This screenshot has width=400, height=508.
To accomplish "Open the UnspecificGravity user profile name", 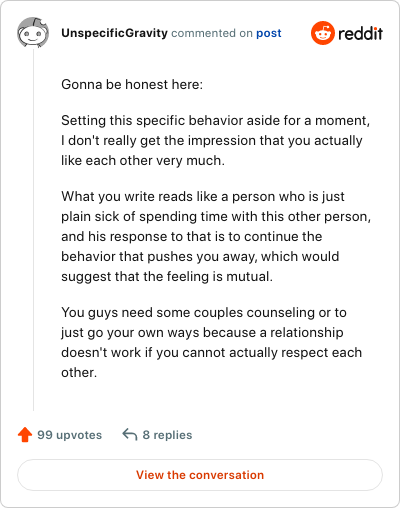I will pyautogui.click(x=114, y=33).
